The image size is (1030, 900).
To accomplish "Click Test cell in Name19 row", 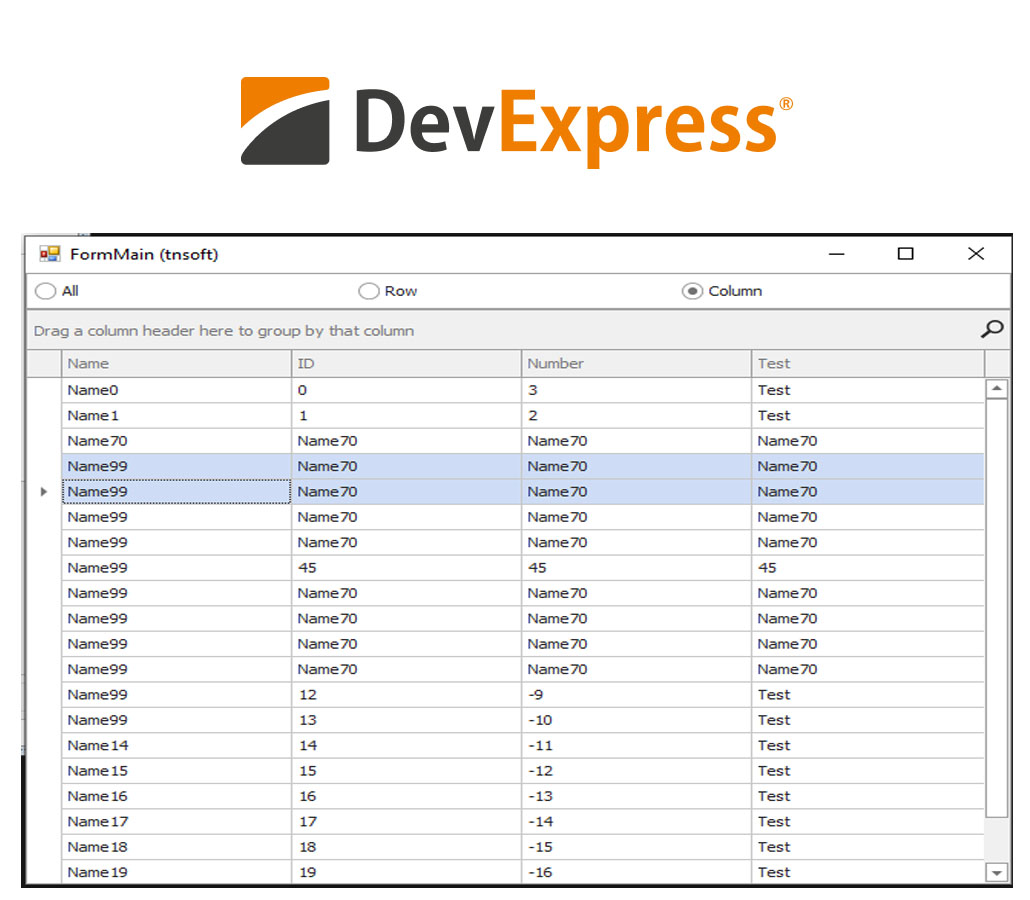I will coord(867,872).
